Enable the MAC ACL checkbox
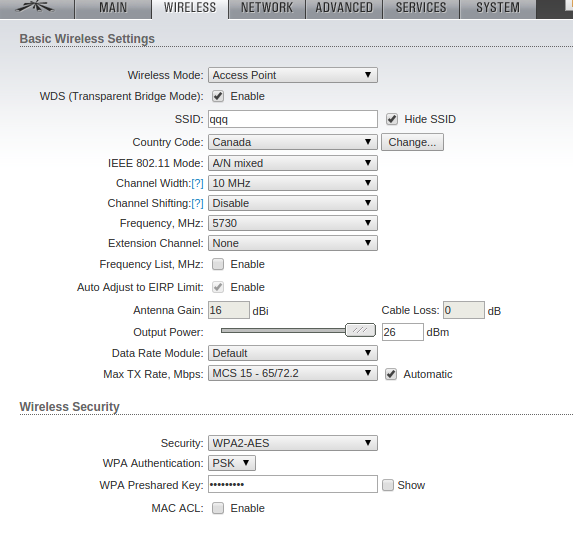 click(x=218, y=508)
